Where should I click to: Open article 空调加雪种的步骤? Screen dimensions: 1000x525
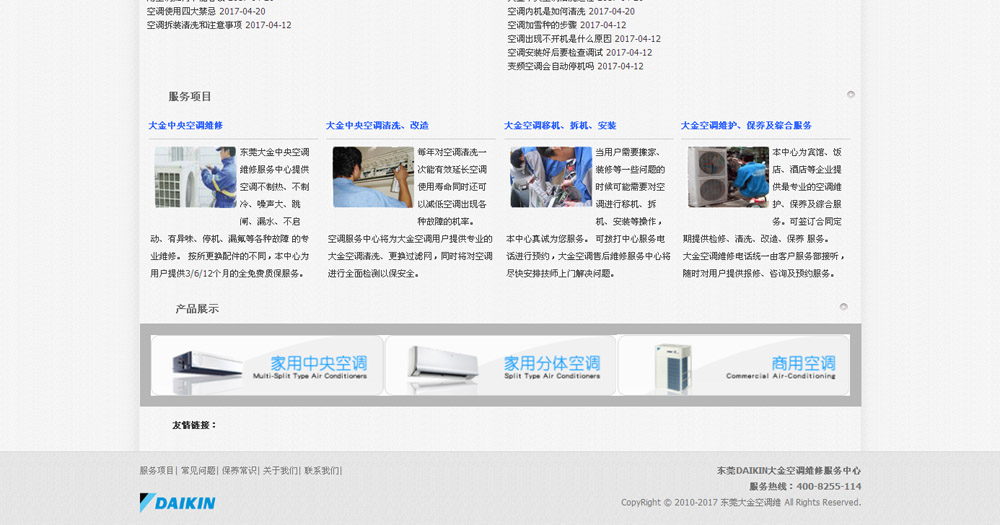[541, 25]
